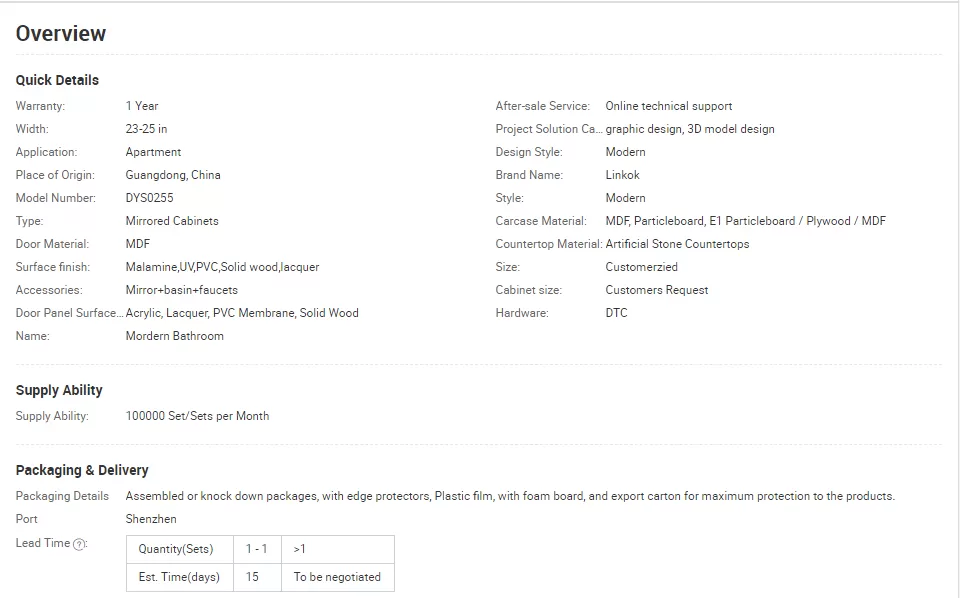Click the 'Artificial Stone Countertops' value
This screenshot has width=960, height=598.
677,244
